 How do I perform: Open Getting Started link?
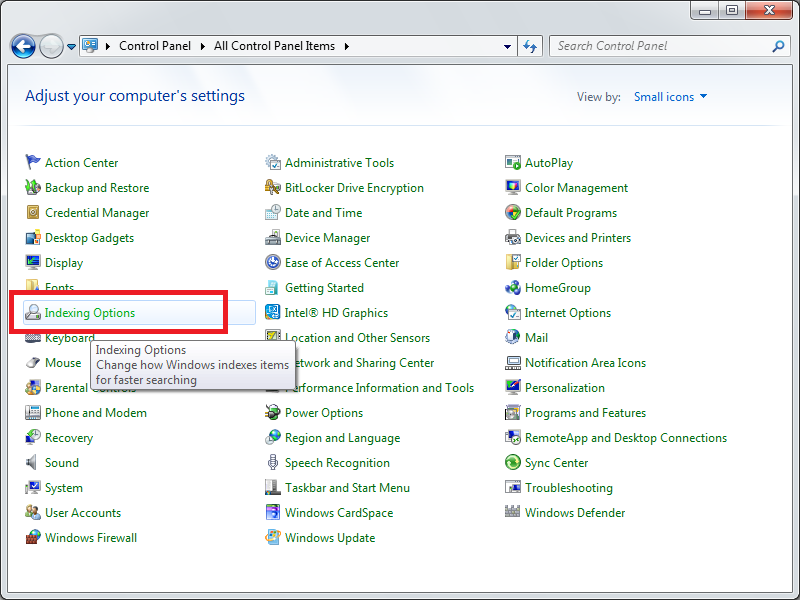(324, 288)
